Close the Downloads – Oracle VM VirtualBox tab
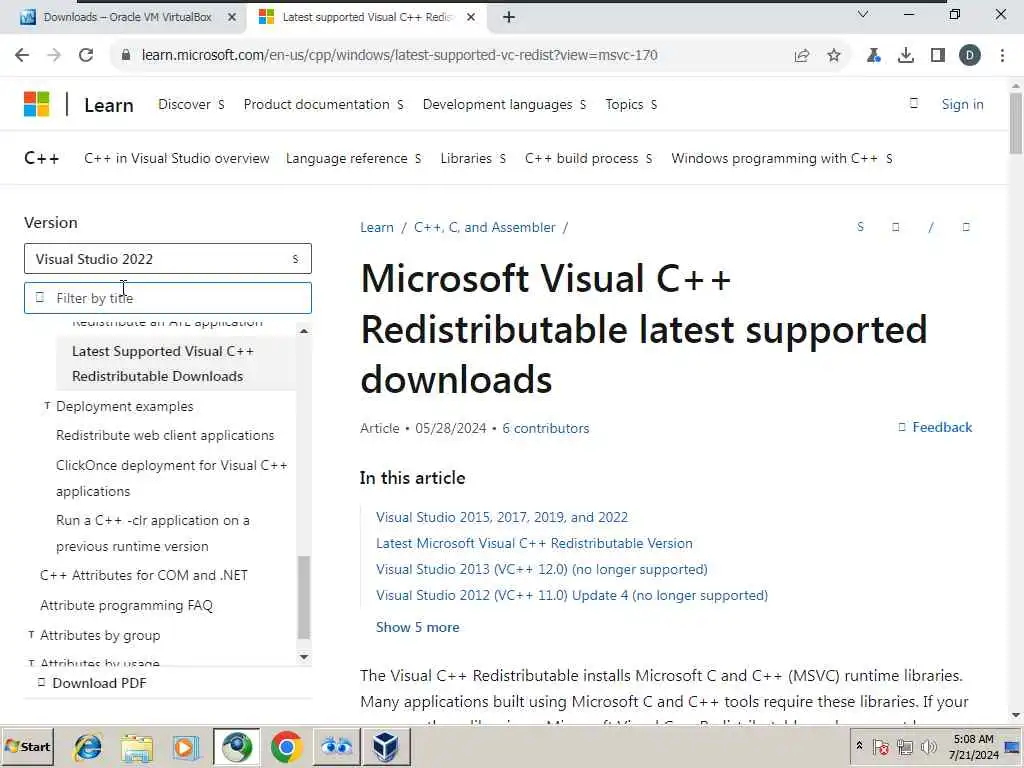Viewport: 1024px width, 768px height. click(232, 18)
